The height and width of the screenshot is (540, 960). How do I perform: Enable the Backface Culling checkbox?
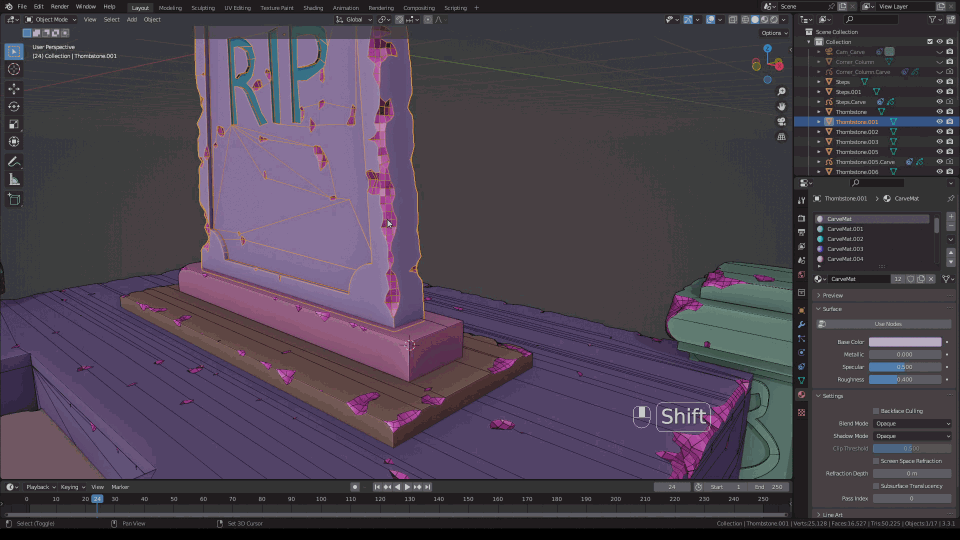coord(876,411)
